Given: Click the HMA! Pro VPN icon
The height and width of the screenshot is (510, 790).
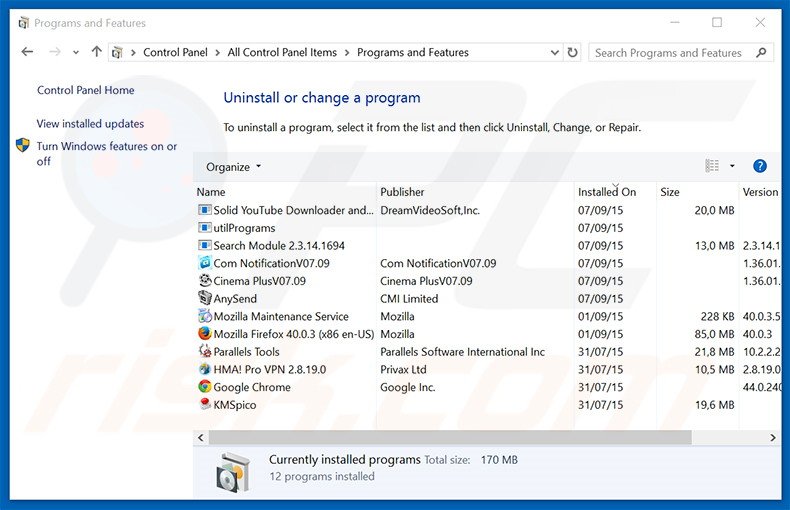Looking at the screenshot, I should click(x=205, y=369).
